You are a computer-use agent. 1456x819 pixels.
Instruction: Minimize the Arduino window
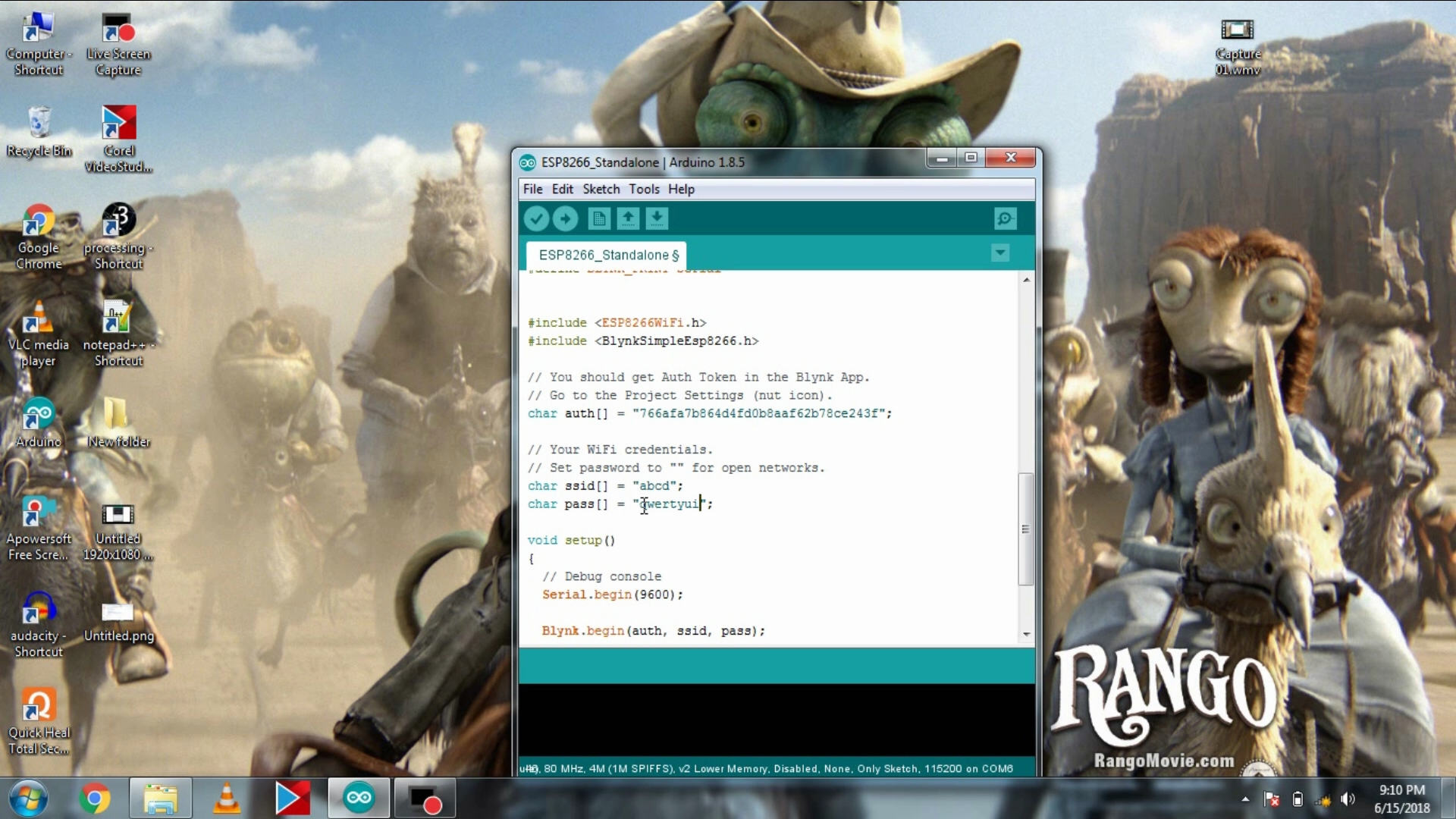tap(942, 158)
